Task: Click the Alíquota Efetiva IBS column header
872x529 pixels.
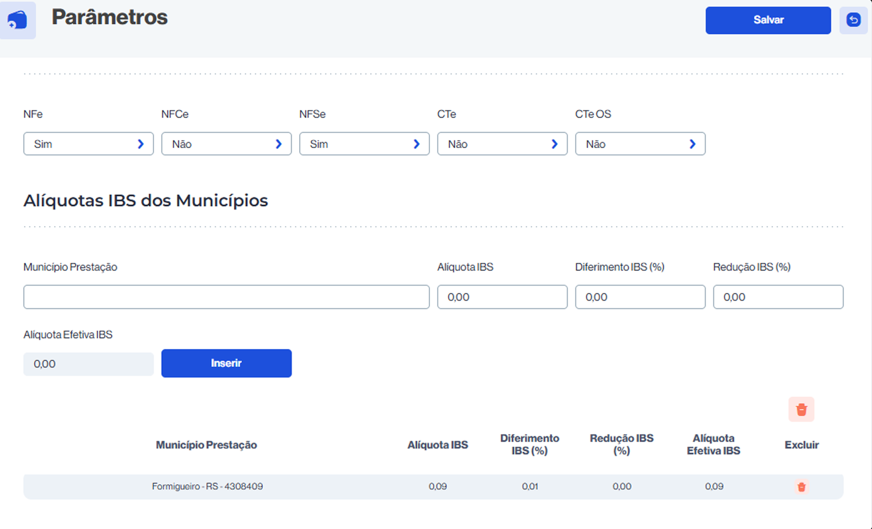Action: tap(713, 445)
